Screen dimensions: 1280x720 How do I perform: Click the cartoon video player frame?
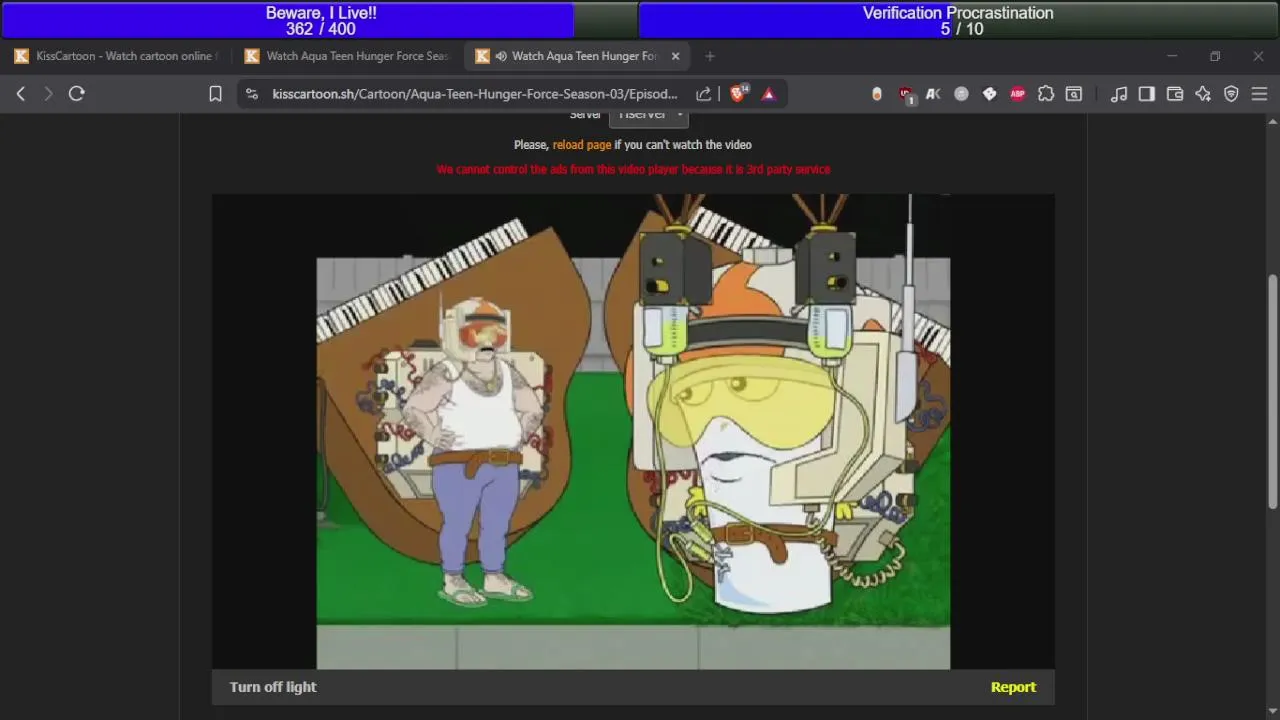(633, 431)
